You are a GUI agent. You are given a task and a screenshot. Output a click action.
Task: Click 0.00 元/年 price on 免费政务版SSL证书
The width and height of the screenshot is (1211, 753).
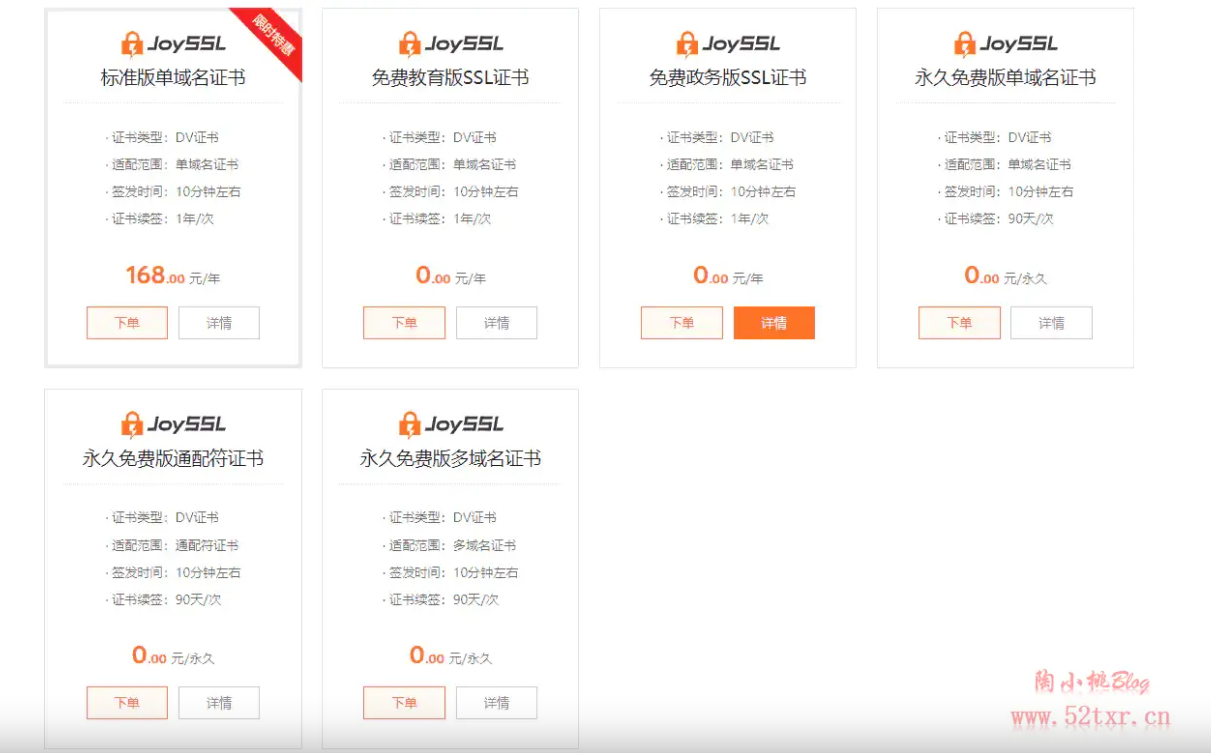click(728, 275)
